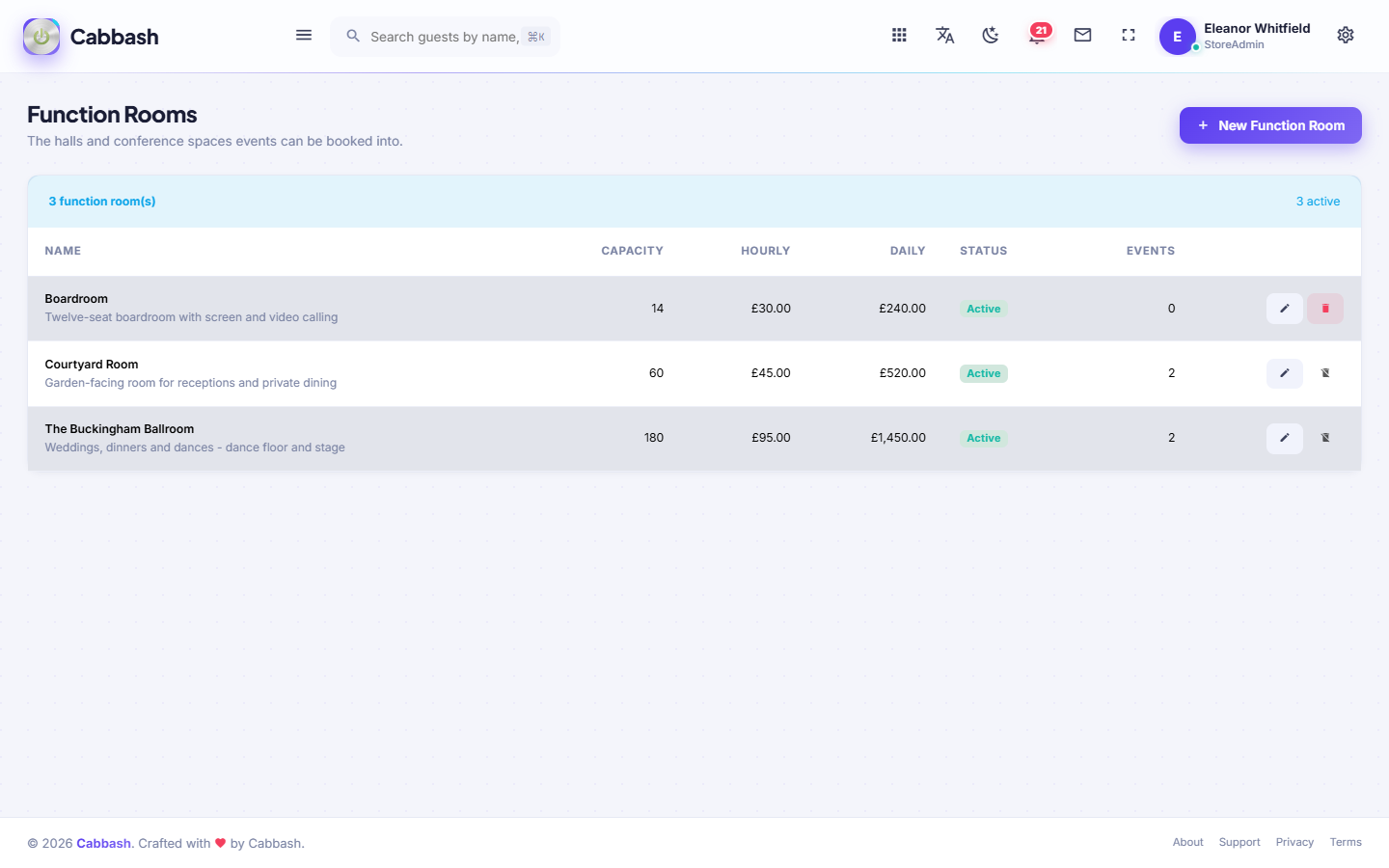Open the settings gear
This screenshot has height=868, width=1389.
[1346, 36]
